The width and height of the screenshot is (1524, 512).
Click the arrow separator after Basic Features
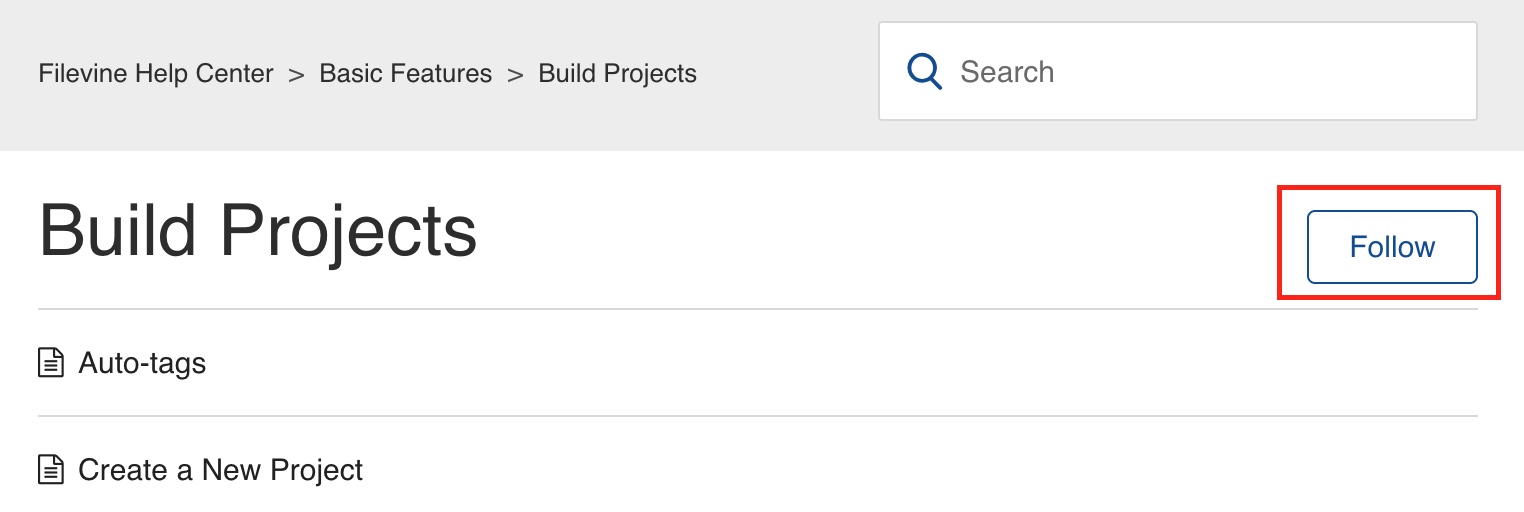pos(515,74)
